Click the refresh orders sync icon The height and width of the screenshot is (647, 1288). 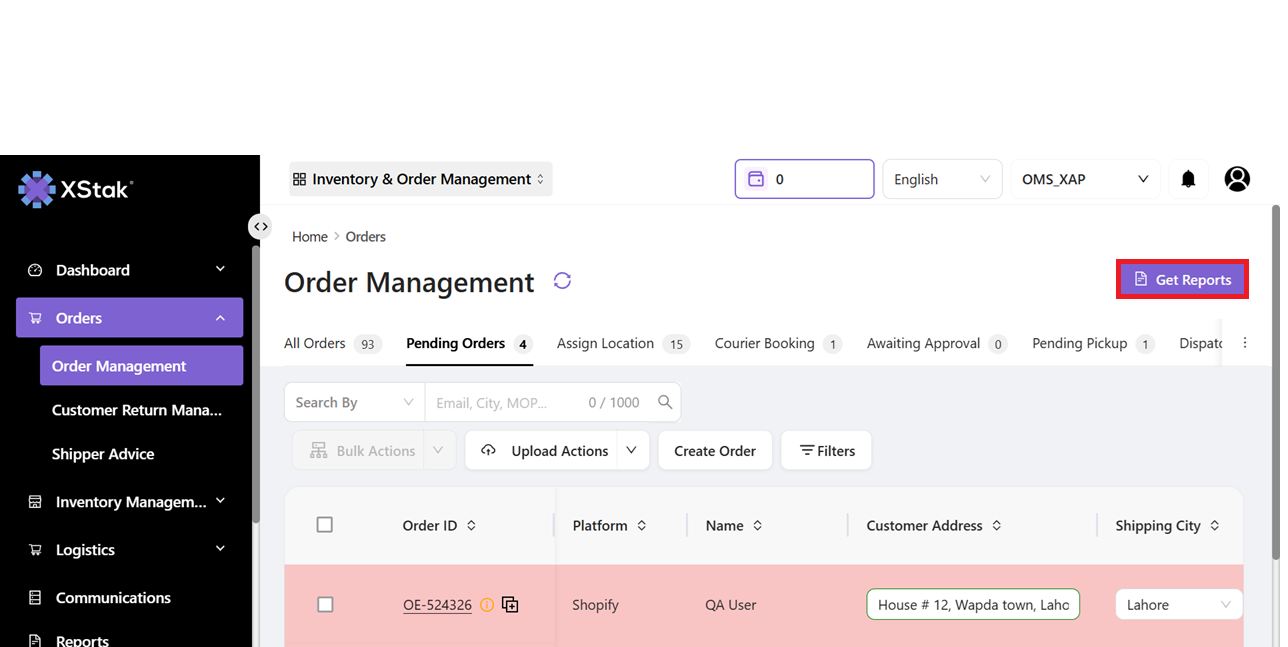coord(562,281)
